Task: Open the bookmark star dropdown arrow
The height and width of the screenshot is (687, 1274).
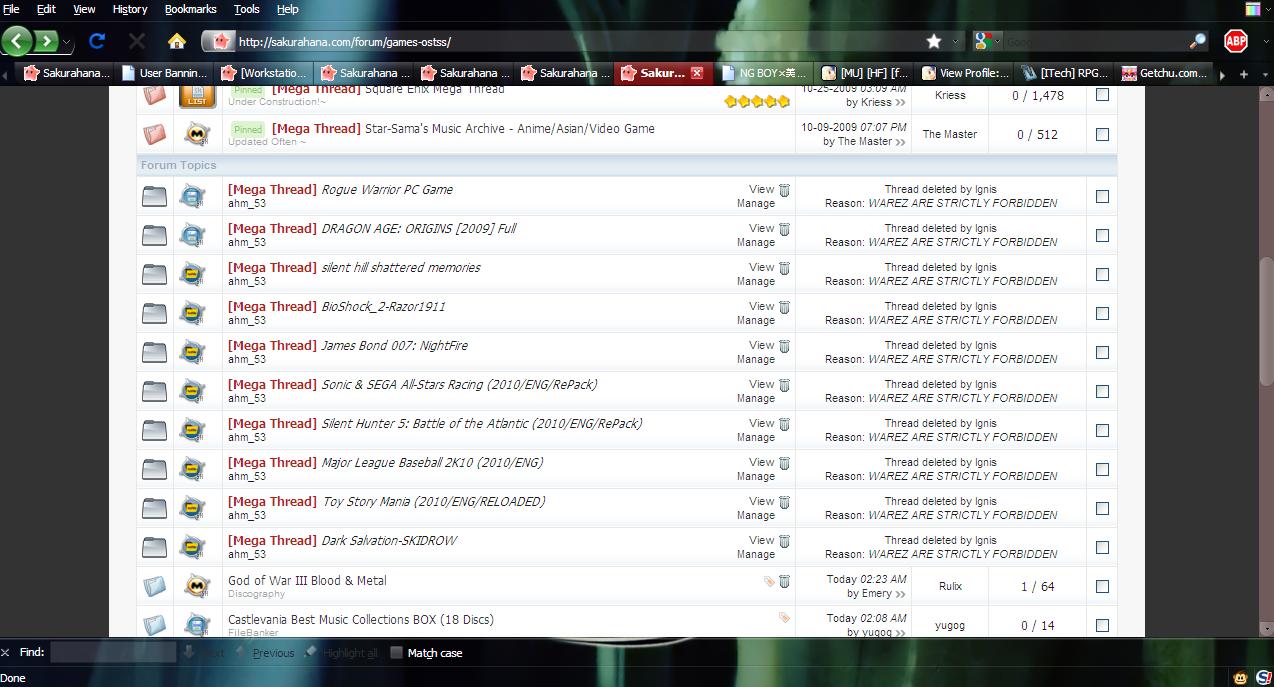Action: click(956, 42)
